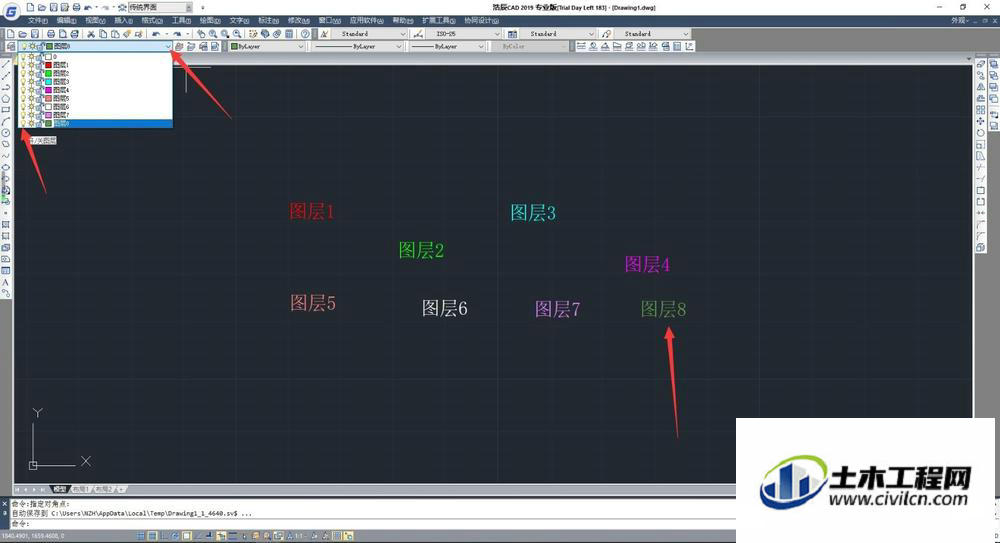Open the 标注 menu

tap(268, 20)
